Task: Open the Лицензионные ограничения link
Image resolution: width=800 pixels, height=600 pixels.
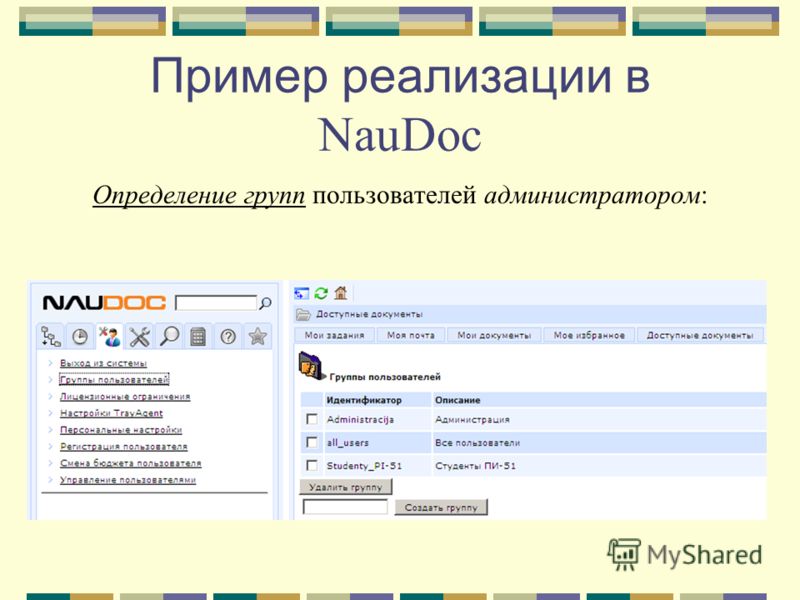Action: pos(125,396)
